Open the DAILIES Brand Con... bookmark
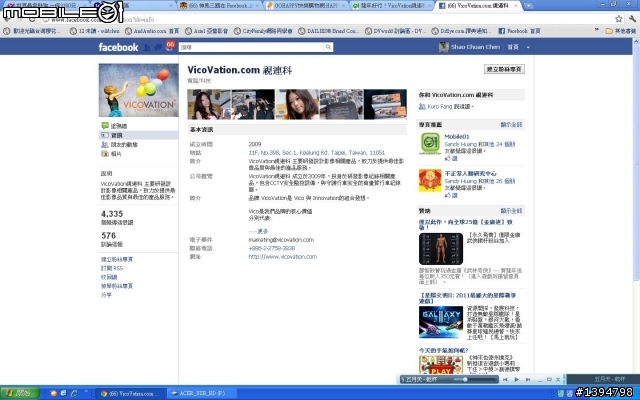Screen dimensions: 640x400 pos(329,31)
